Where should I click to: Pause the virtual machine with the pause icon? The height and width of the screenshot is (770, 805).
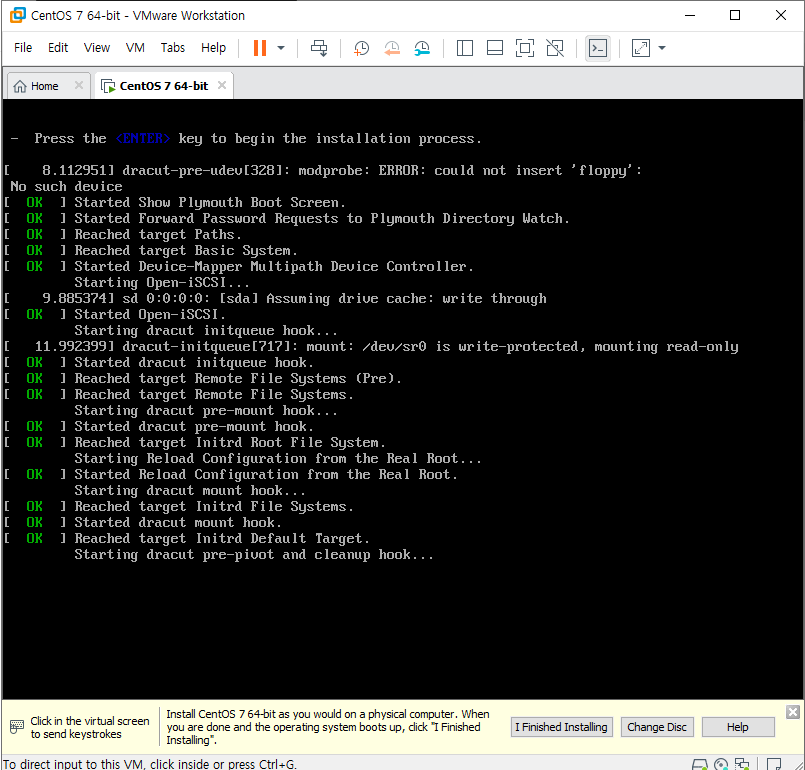pos(260,48)
